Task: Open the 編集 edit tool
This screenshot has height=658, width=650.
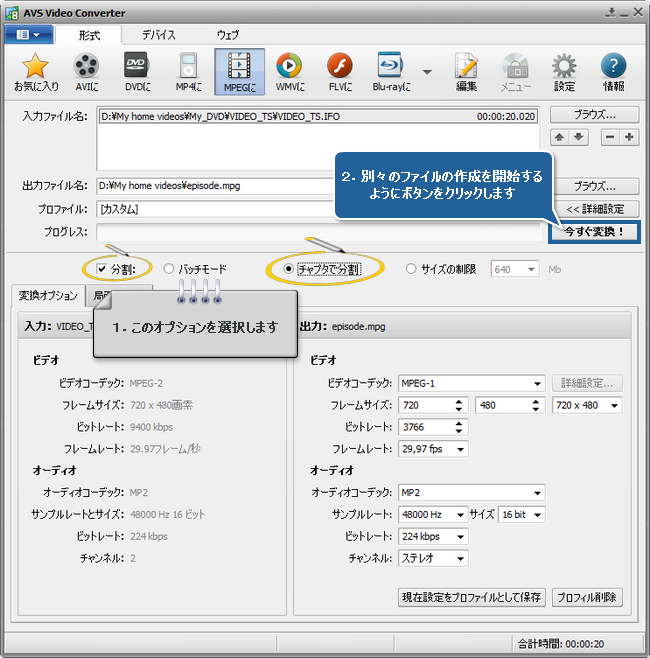Action: point(466,72)
